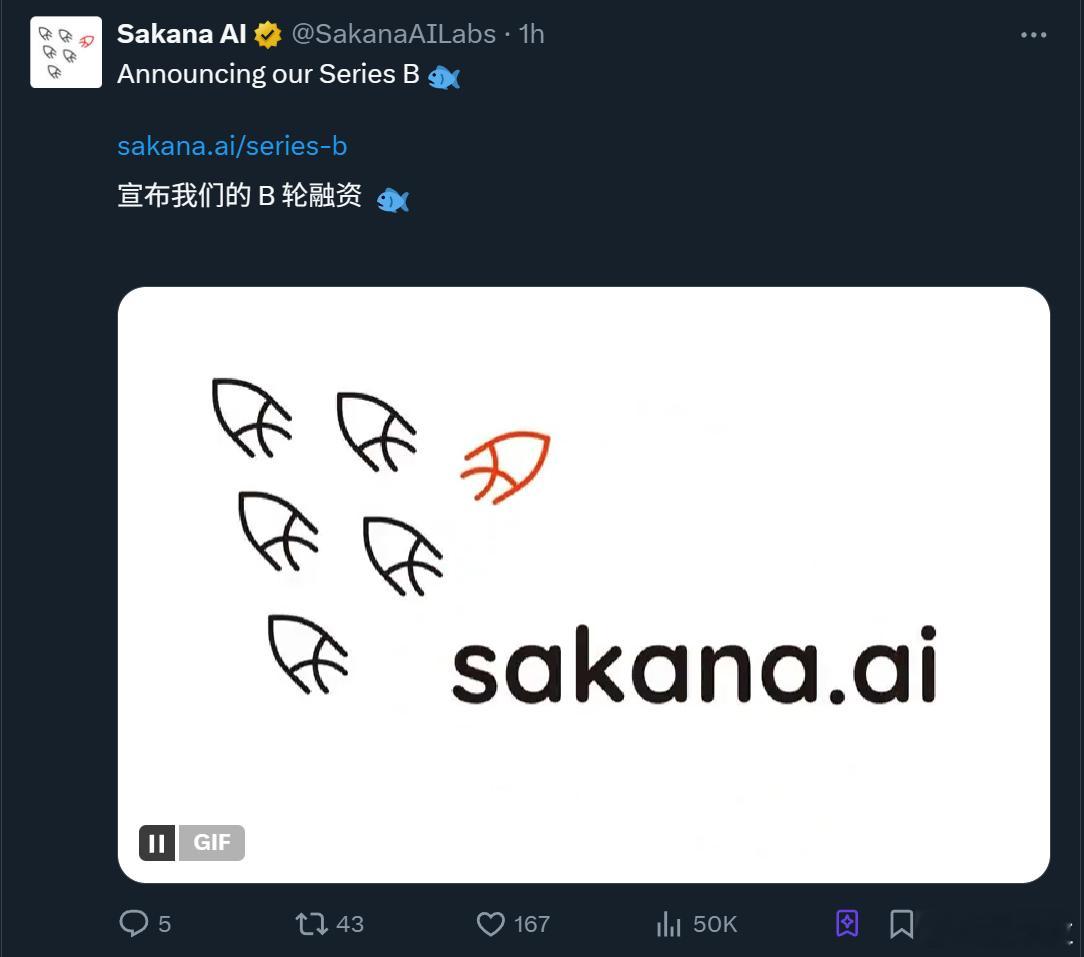This screenshot has width=1084, height=957.
Task: Click the fish emoji after Announcing our Series B
Action: pyautogui.click(x=446, y=75)
